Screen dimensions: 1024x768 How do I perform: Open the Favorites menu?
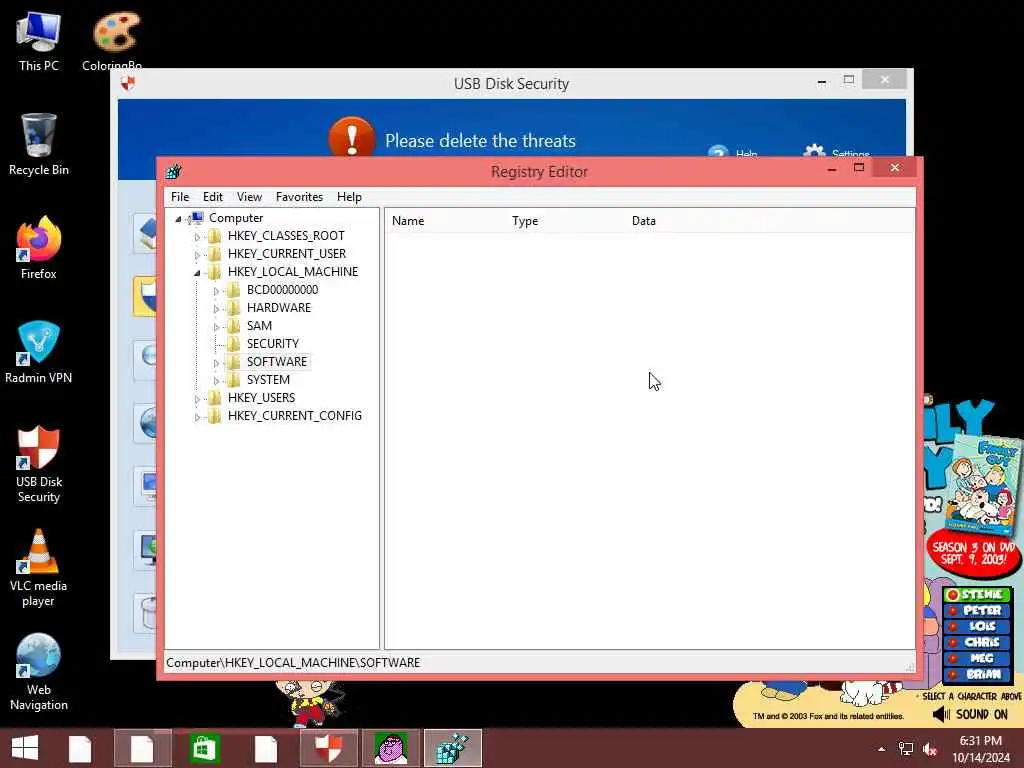pos(299,197)
